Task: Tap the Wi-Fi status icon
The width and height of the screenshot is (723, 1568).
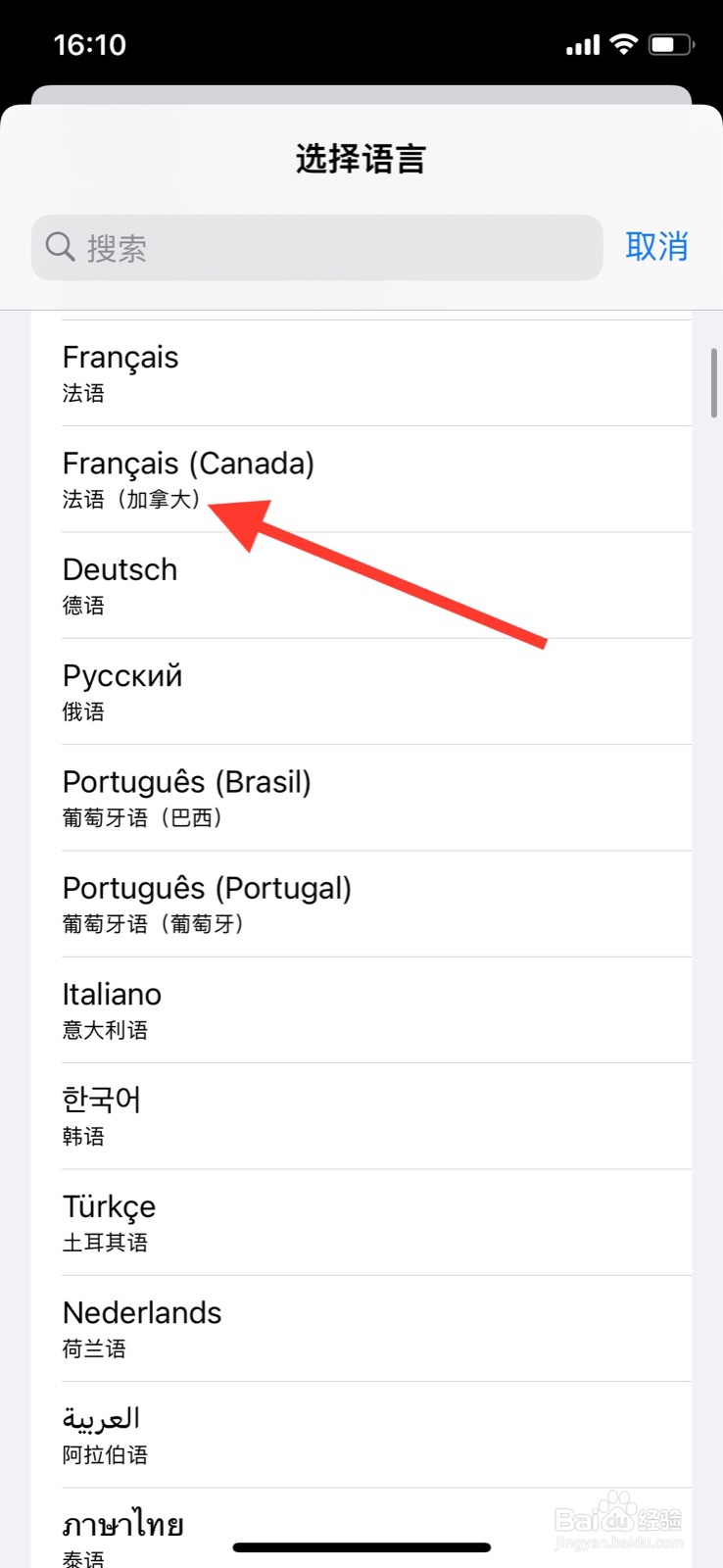Action: tap(623, 44)
